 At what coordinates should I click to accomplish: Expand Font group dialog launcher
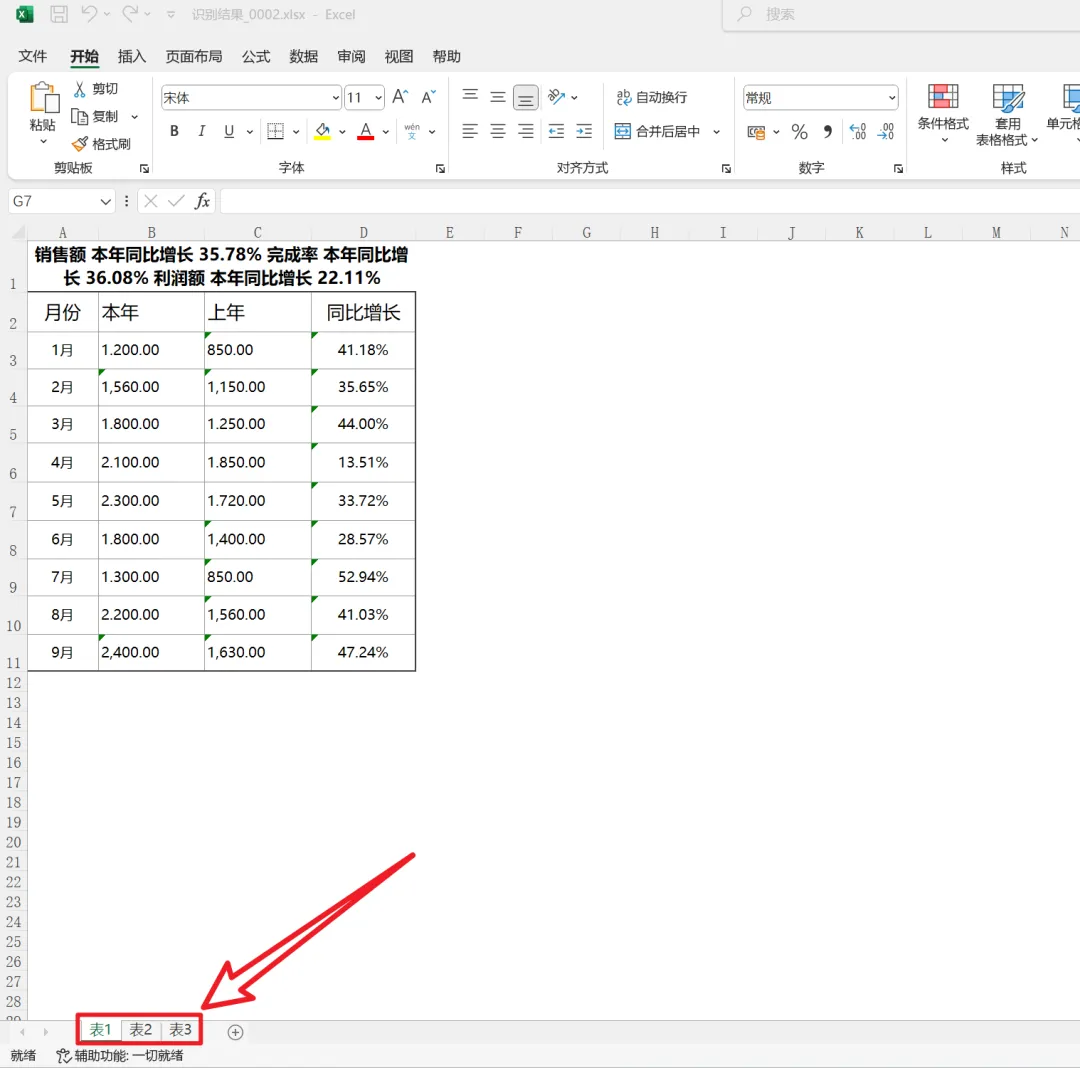440,169
